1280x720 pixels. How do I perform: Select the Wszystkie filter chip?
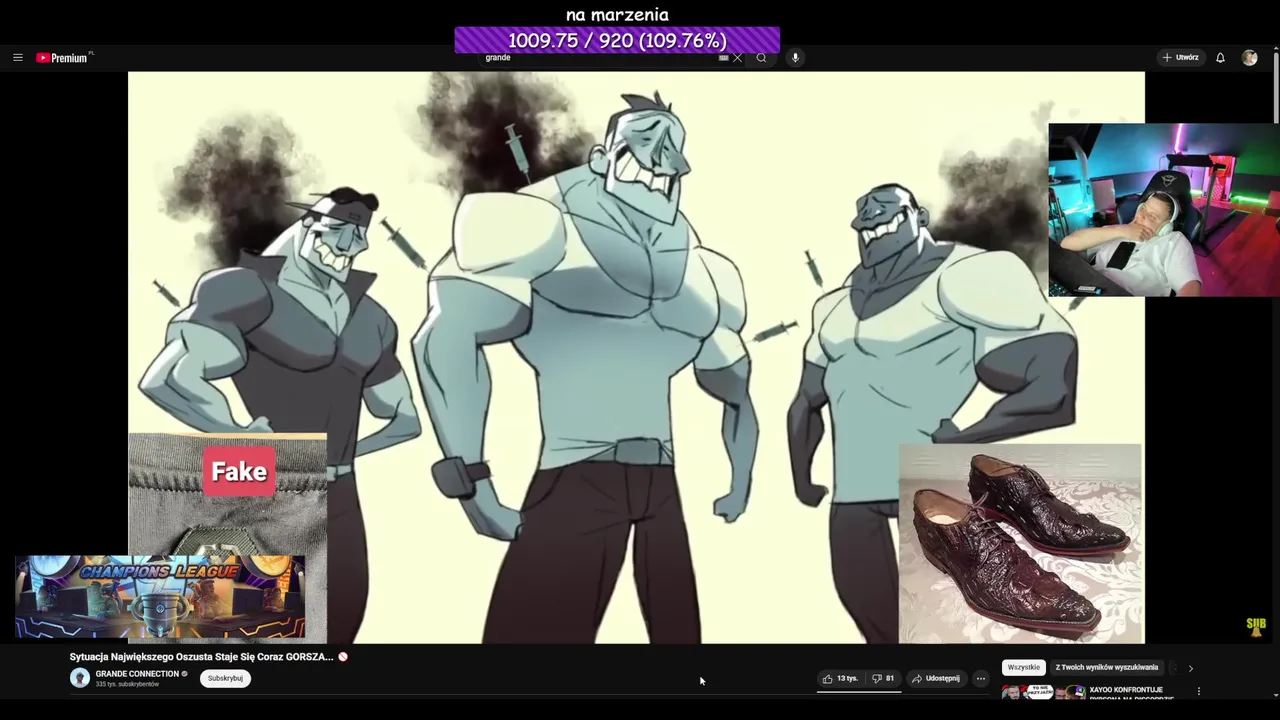click(1024, 667)
